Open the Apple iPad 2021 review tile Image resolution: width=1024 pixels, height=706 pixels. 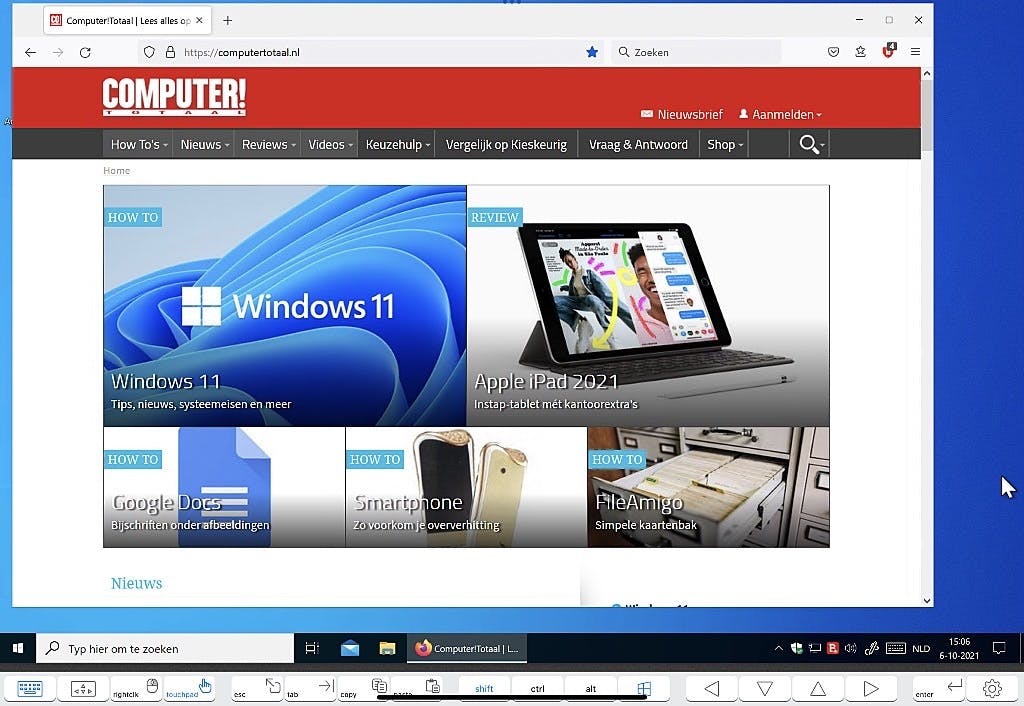tap(648, 306)
